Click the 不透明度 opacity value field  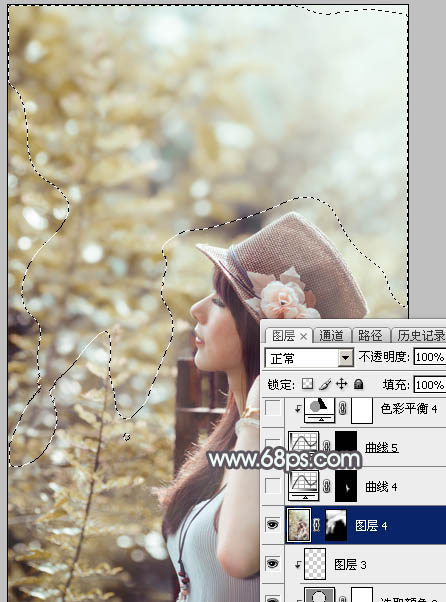(x=430, y=357)
